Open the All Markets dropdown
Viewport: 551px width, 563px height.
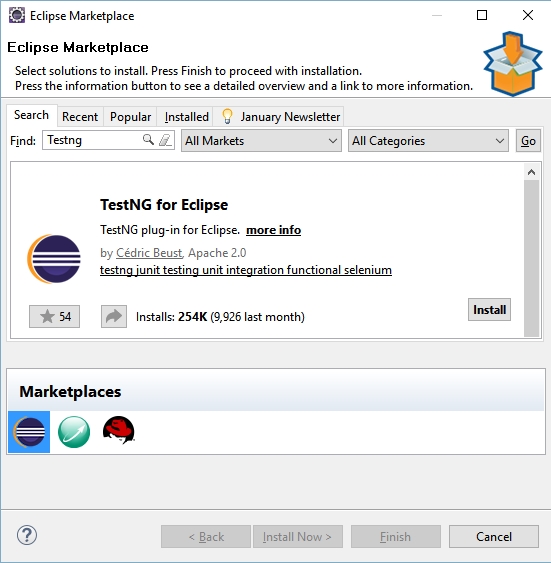261,141
